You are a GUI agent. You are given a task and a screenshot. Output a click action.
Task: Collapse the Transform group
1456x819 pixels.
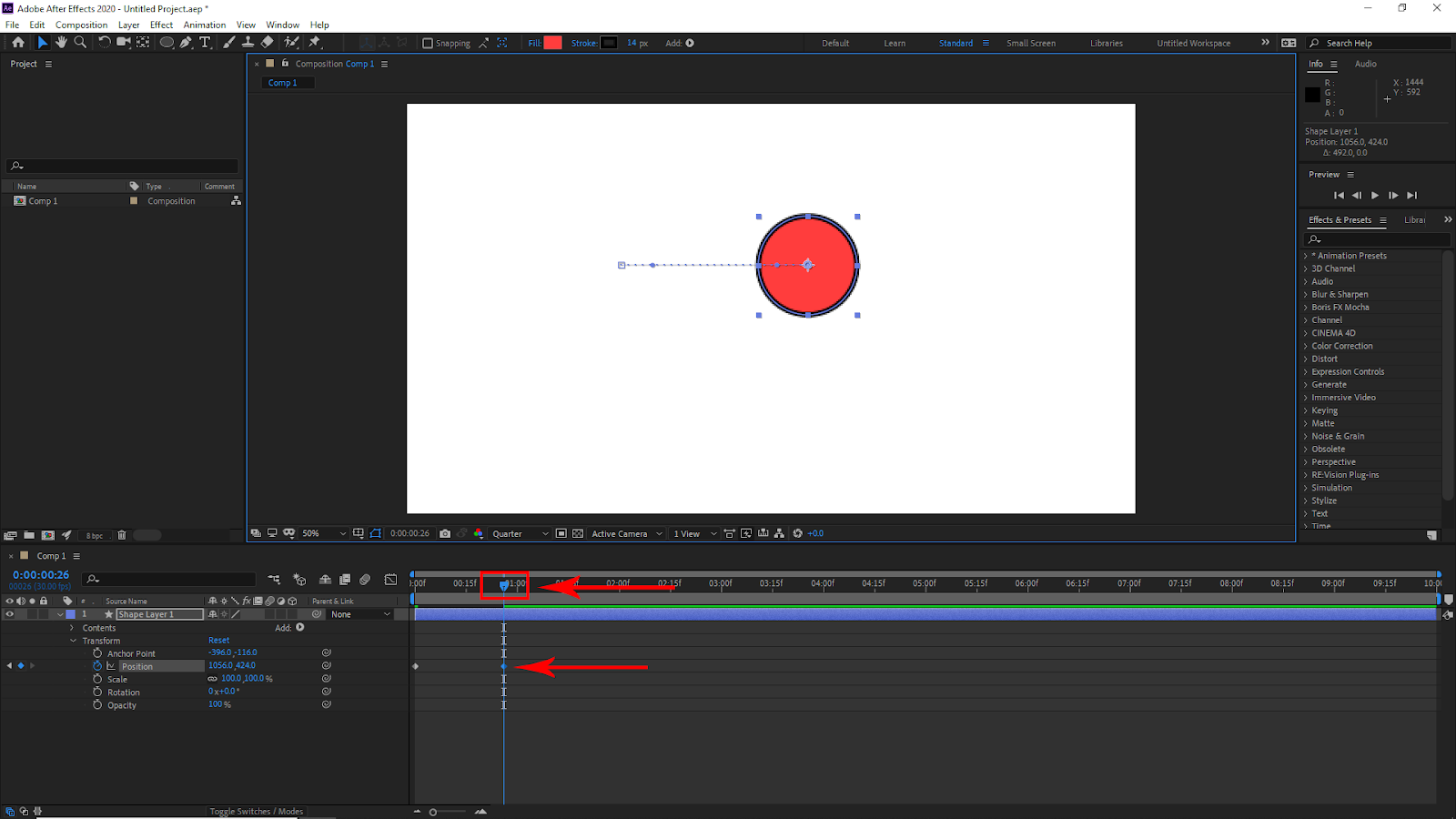tap(73, 641)
